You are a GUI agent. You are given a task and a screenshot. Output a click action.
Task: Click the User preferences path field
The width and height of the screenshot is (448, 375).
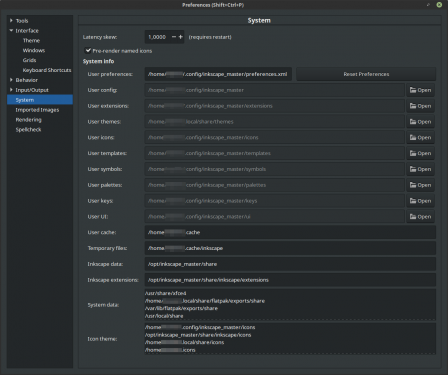(218, 74)
